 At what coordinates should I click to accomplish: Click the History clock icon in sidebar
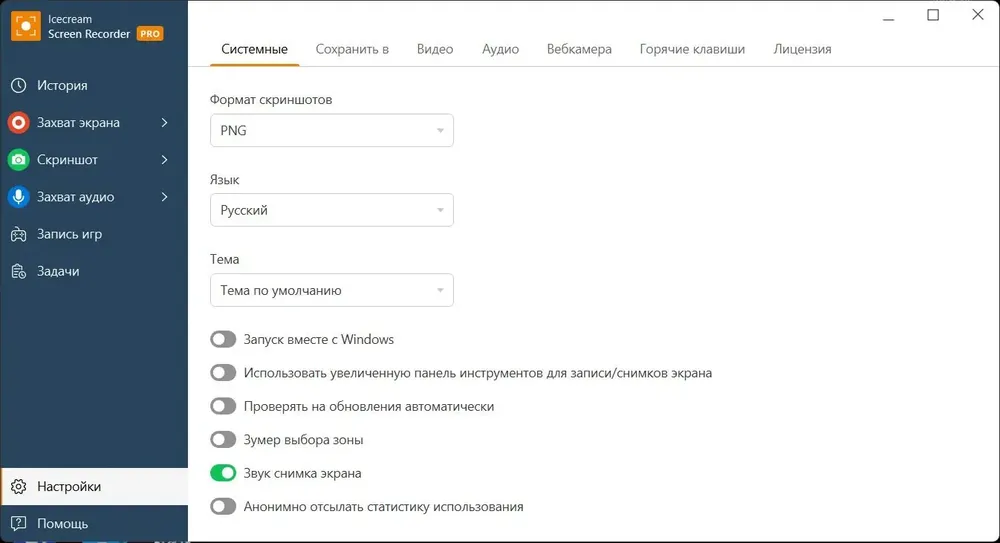point(18,86)
